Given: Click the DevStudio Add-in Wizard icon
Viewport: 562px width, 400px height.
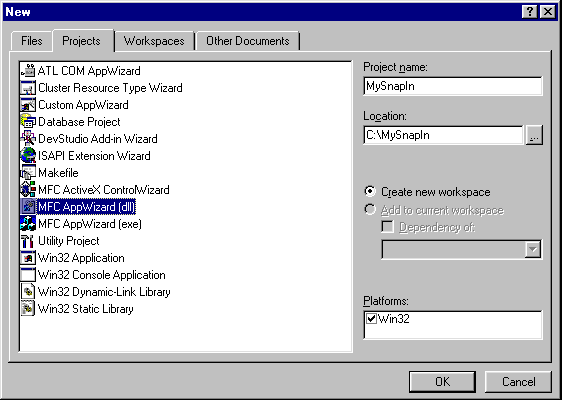Looking at the screenshot, I should coord(28,139).
